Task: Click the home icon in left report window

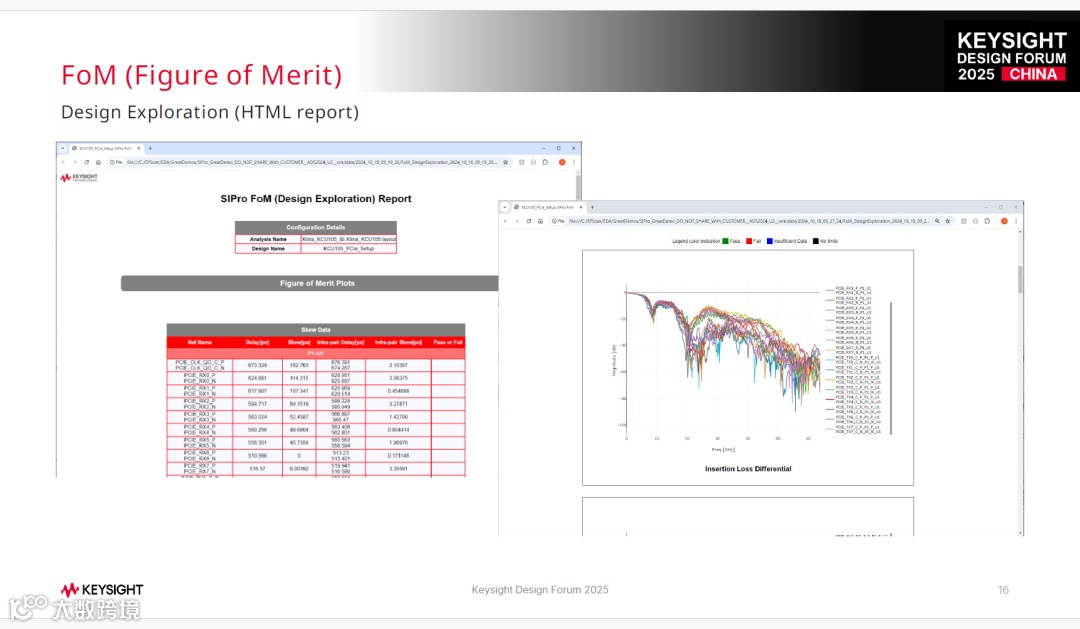Action: [x=98, y=163]
